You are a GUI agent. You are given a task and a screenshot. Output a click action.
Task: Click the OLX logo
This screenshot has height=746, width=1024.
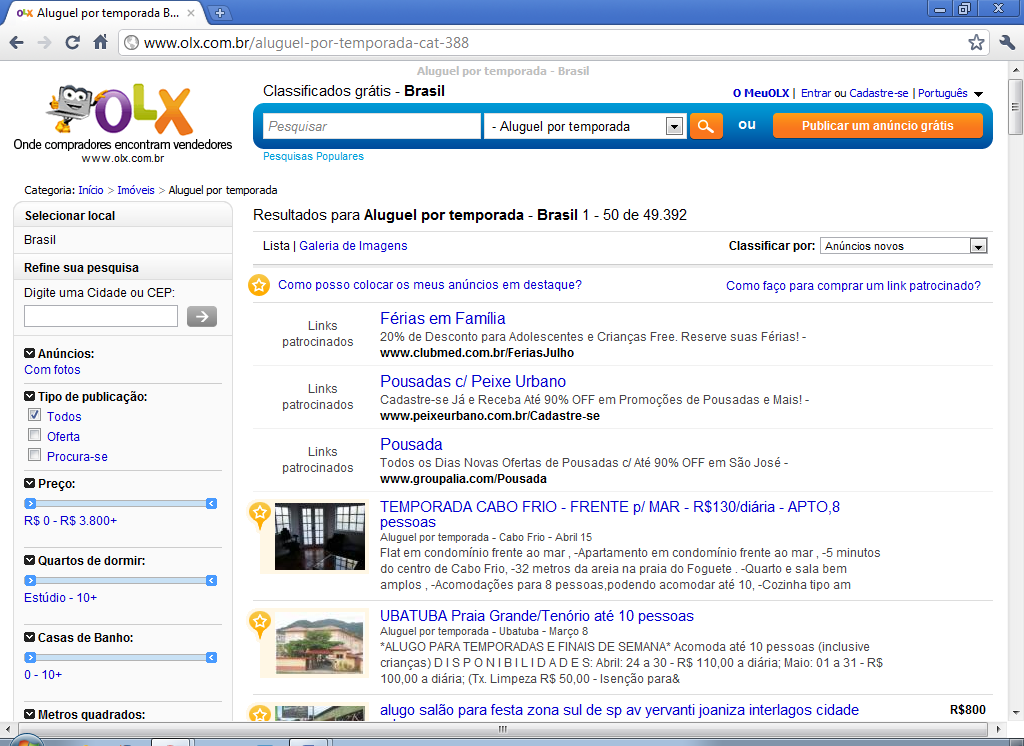(x=122, y=110)
